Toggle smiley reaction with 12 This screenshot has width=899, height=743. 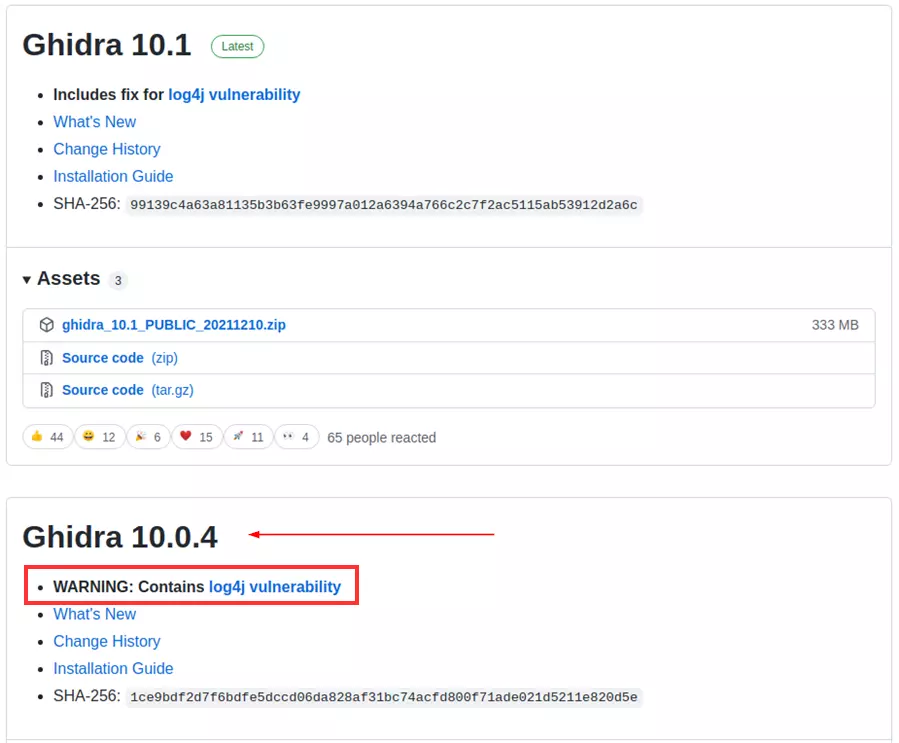[99, 437]
